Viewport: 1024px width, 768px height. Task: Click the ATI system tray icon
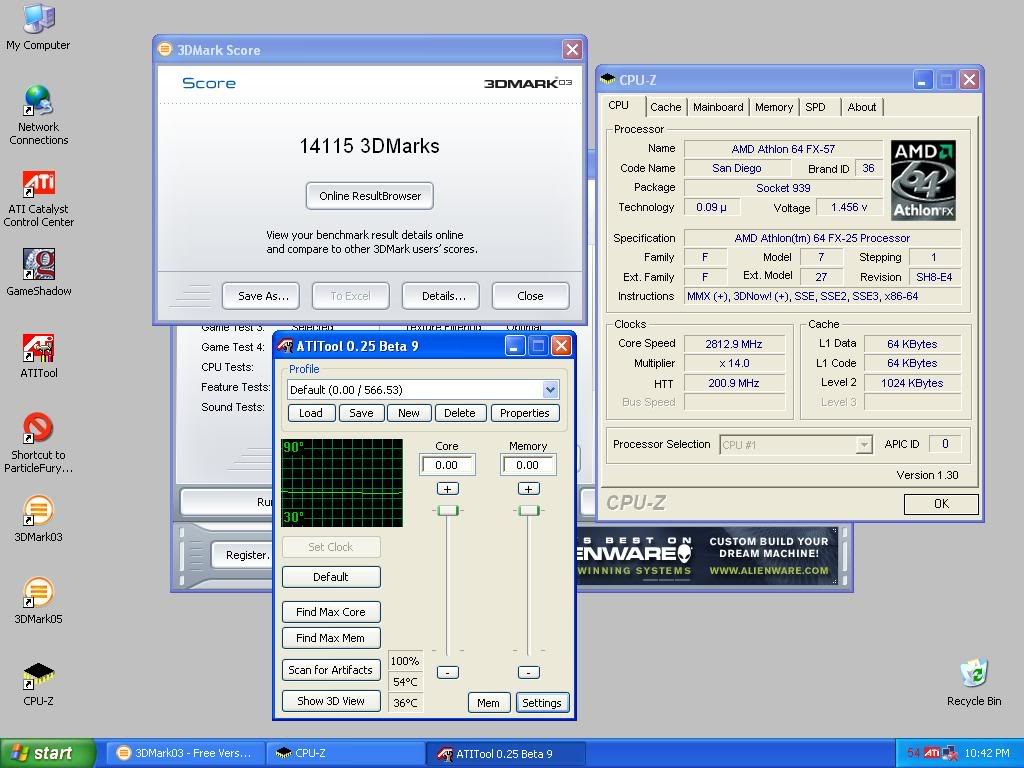(932, 753)
